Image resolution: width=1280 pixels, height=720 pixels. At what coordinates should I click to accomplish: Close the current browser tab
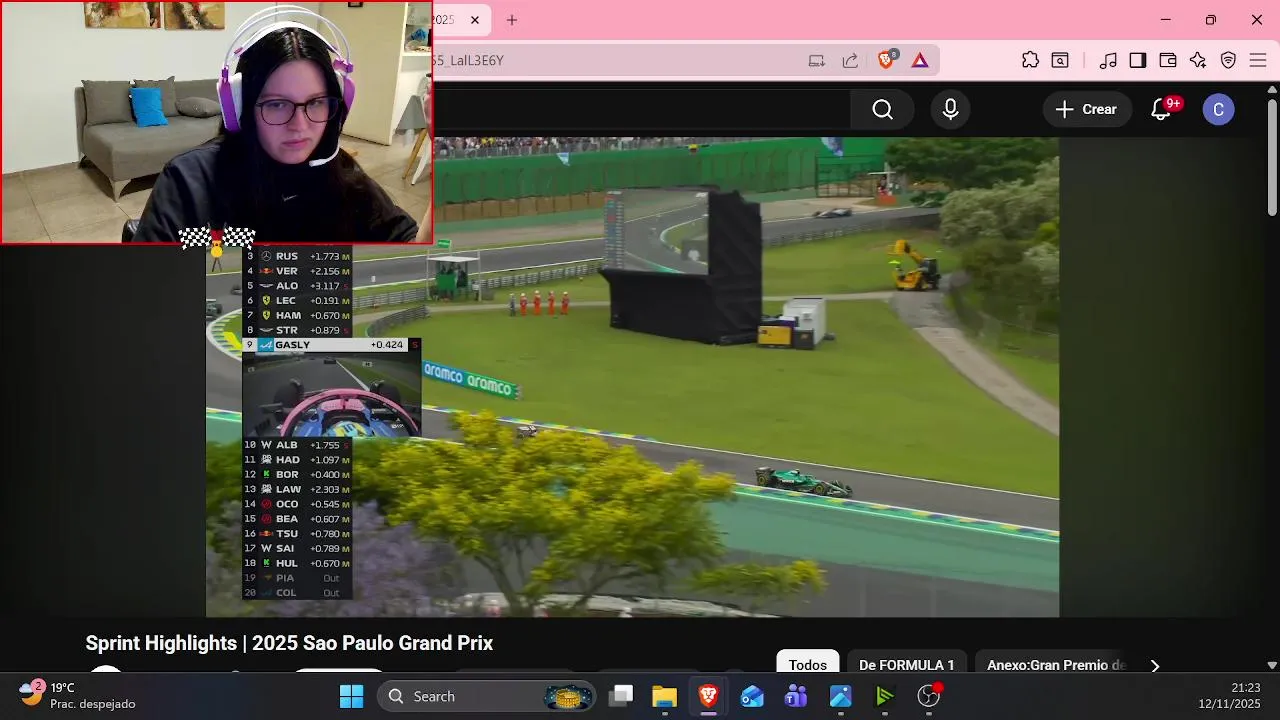(475, 20)
